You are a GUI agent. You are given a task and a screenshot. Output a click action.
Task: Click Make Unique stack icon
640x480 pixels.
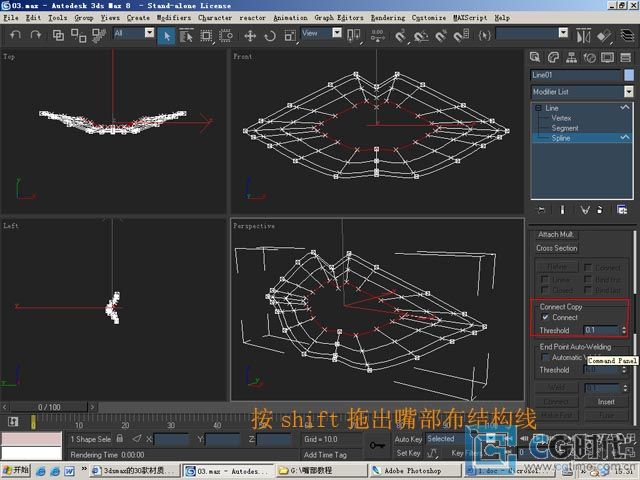pyautogui.click(x=585, y=210)
